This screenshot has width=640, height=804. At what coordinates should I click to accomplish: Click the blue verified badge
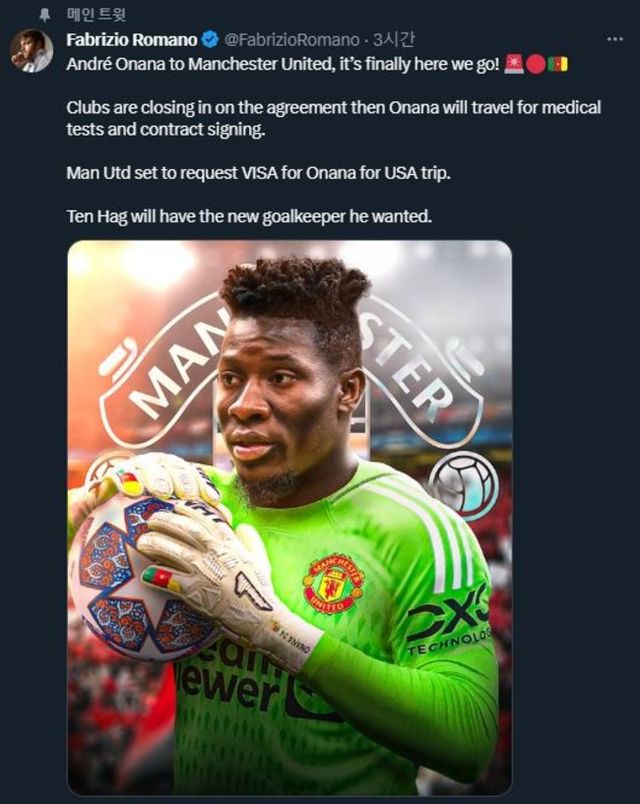210,39
